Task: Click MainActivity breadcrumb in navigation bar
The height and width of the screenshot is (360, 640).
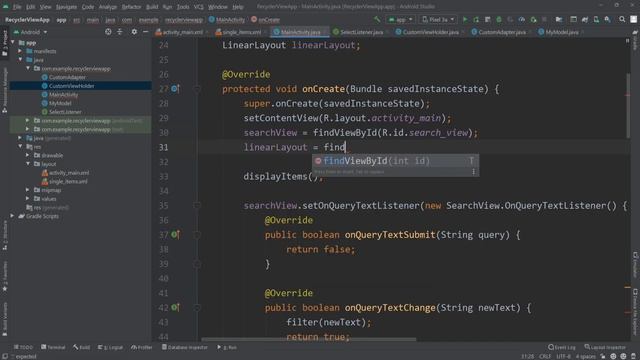Action: tap(227, 19)
